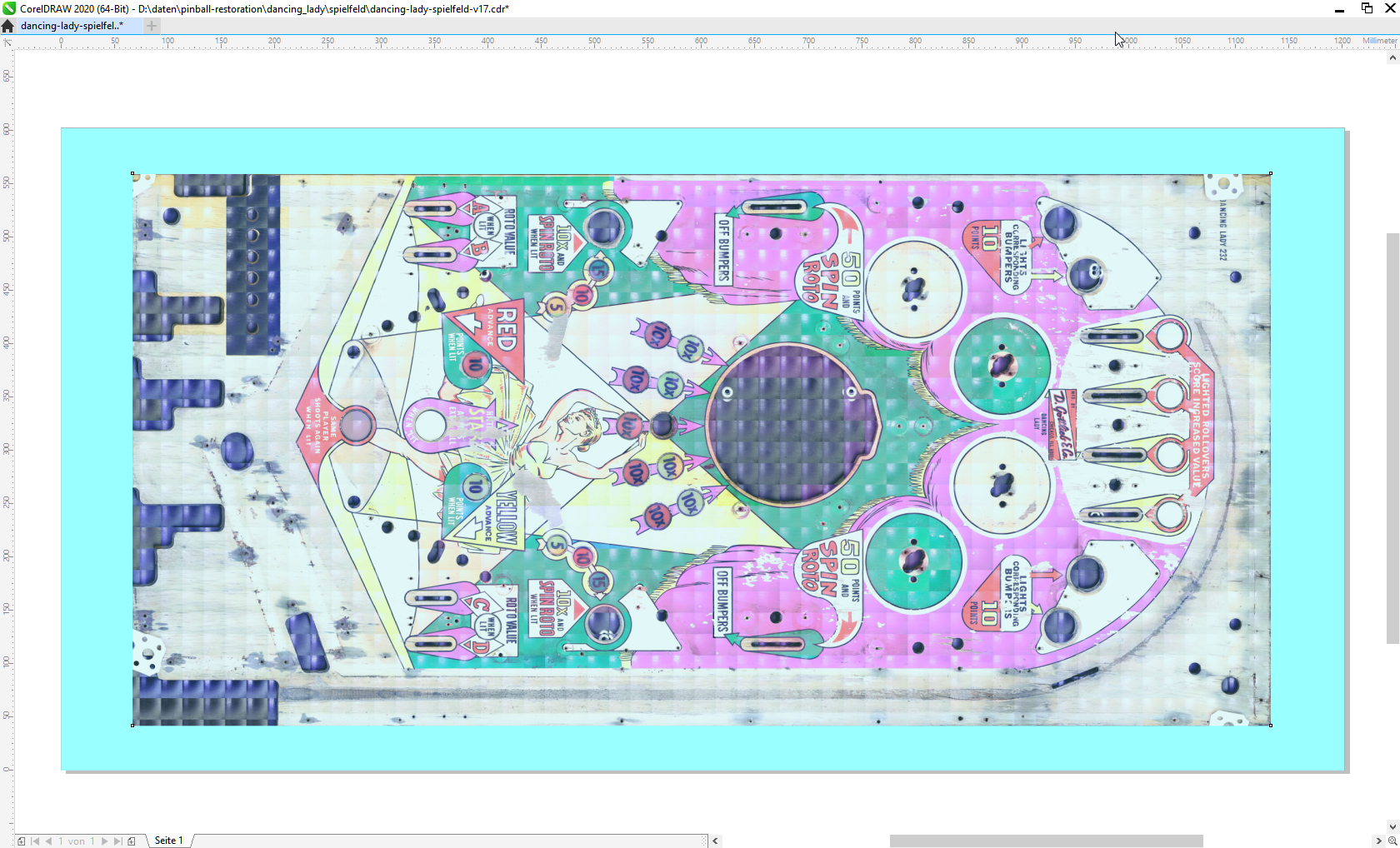The image size is (1400, 848).
Task: Open the navigator zoom icon in the bottom corner
Action: click(x=1392, y=841)
